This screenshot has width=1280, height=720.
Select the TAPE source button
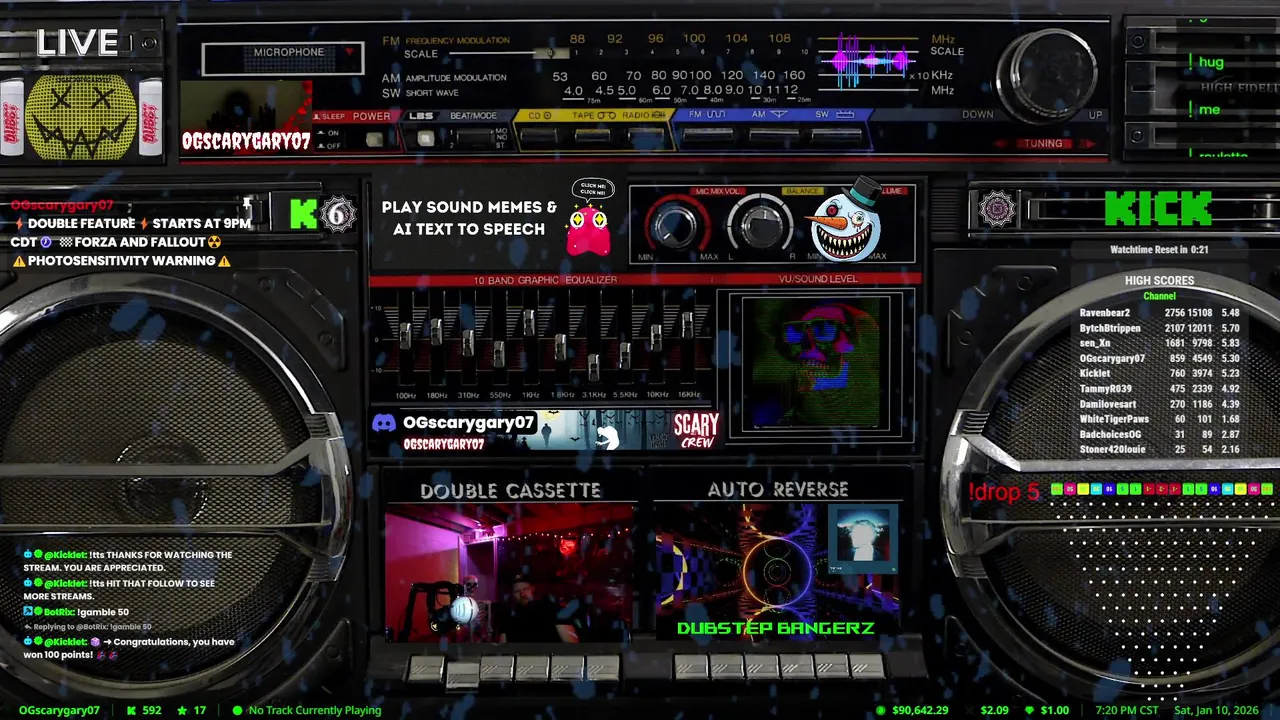coord(592,135)
